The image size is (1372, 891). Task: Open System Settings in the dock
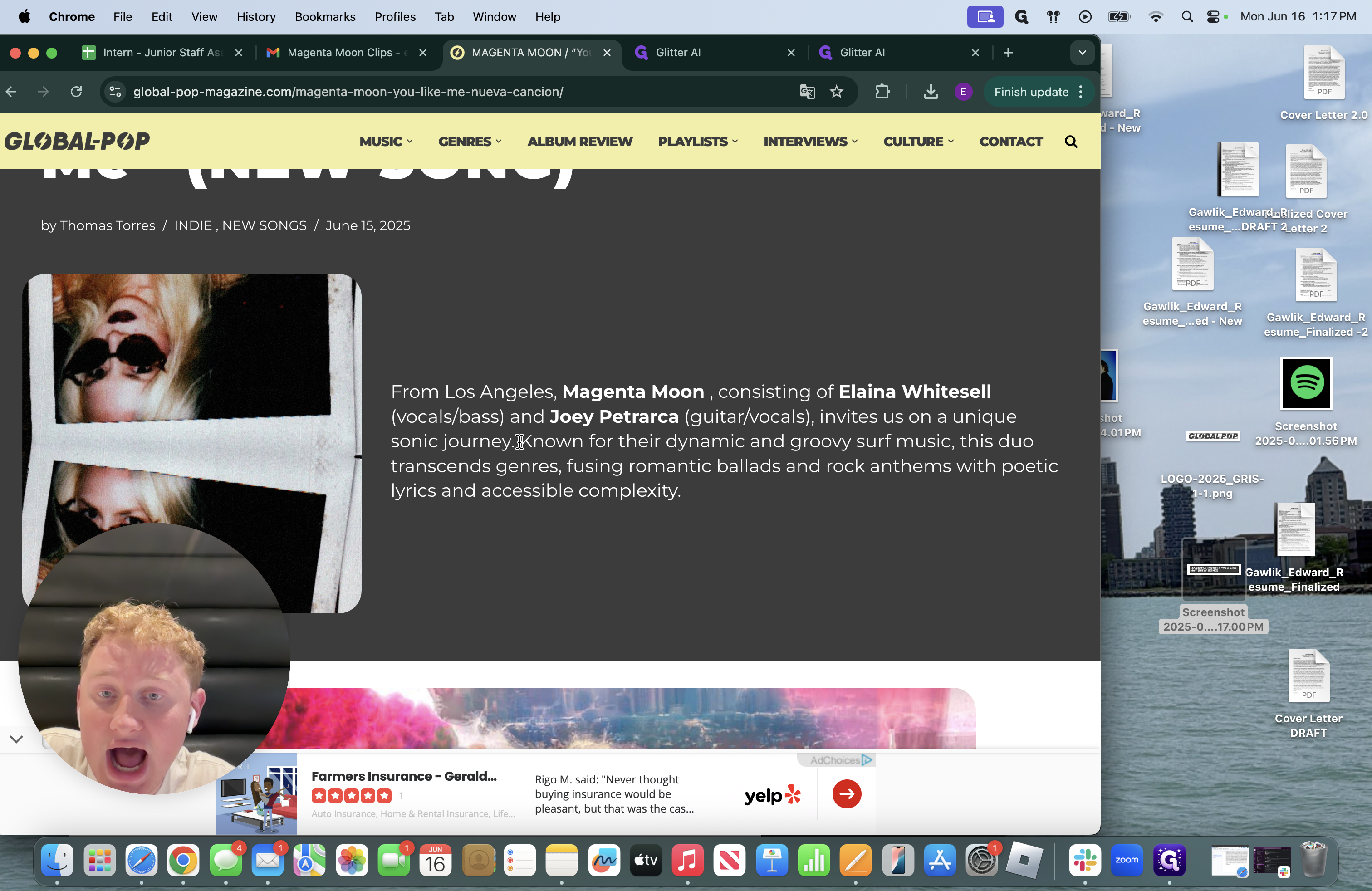pos(981,861)
